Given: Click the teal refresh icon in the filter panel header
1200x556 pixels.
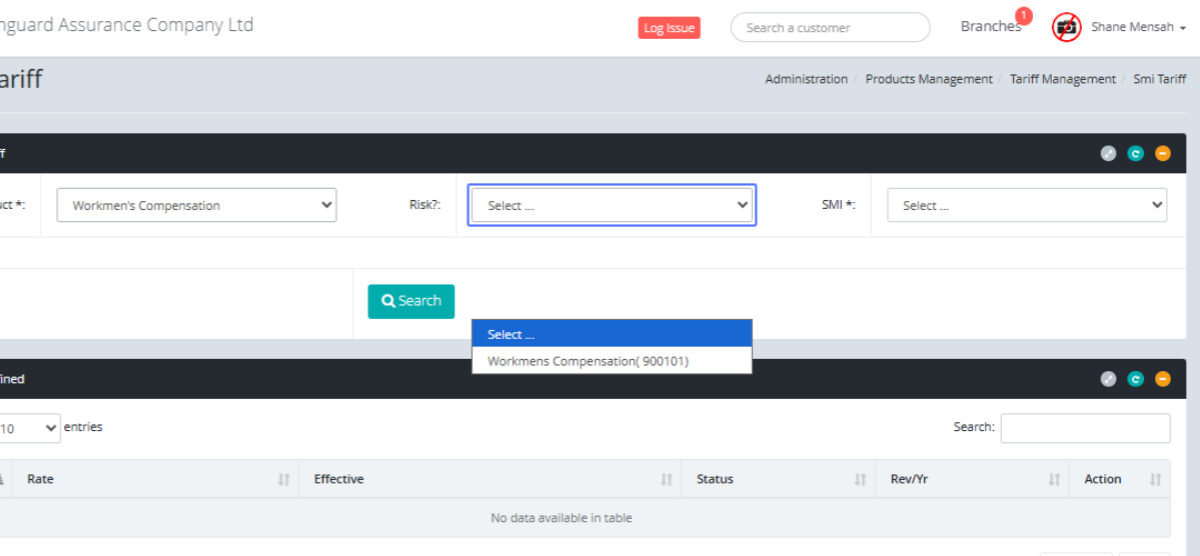Looking at the screenshot, I should [x=1135, y=153].
